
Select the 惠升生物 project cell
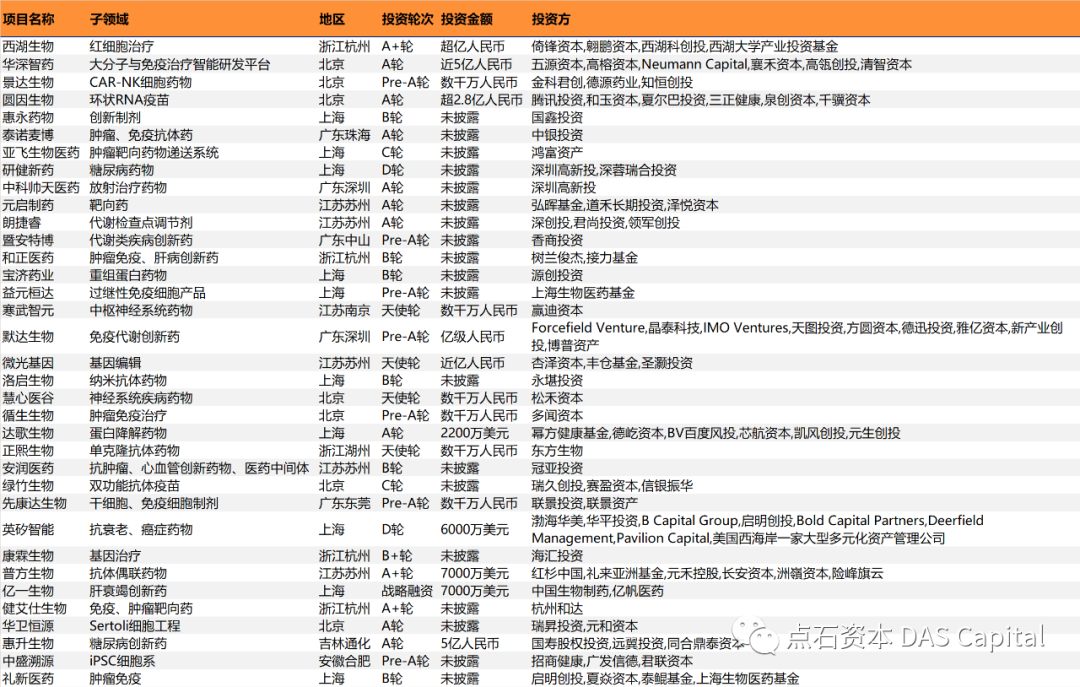pyautogui.click(x=28, y=644)
